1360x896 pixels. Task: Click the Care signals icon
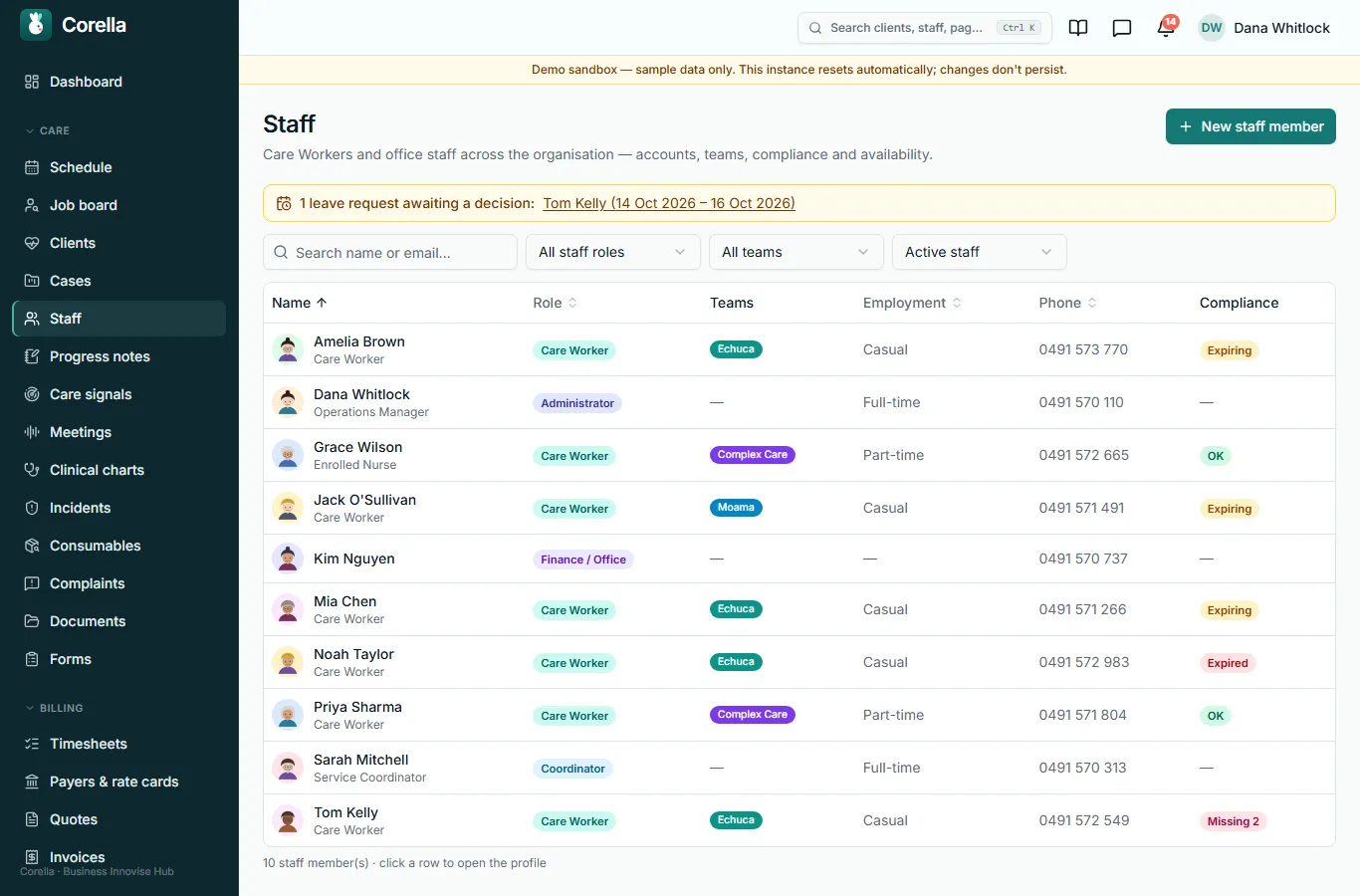click(32, 394)
